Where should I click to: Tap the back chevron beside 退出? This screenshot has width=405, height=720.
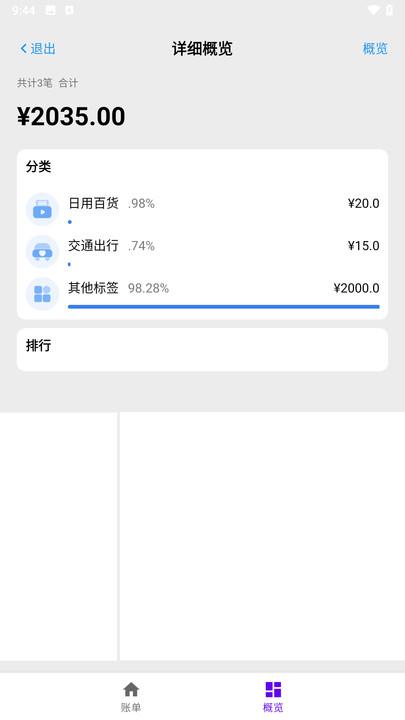[23, 48]
